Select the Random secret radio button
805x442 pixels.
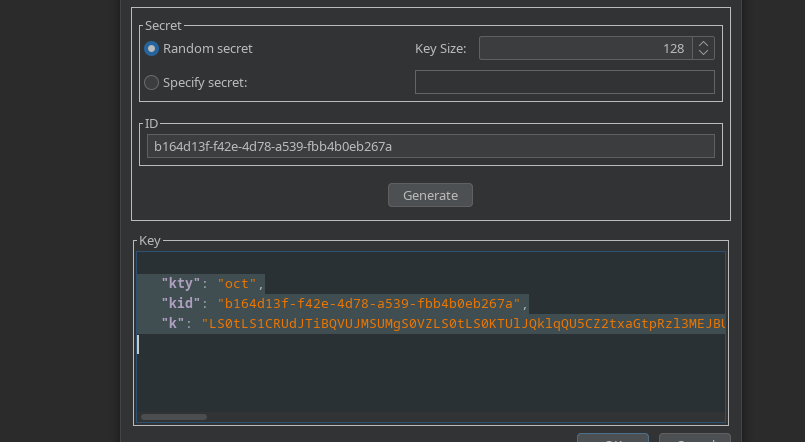click(x=152, y=48)
